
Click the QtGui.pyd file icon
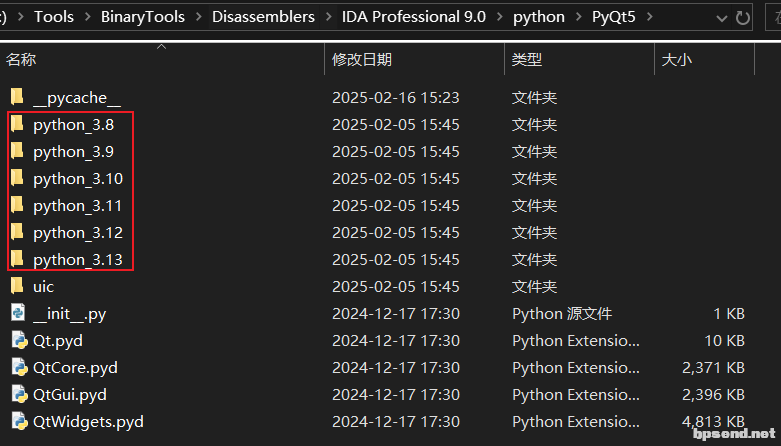point(19,394)
